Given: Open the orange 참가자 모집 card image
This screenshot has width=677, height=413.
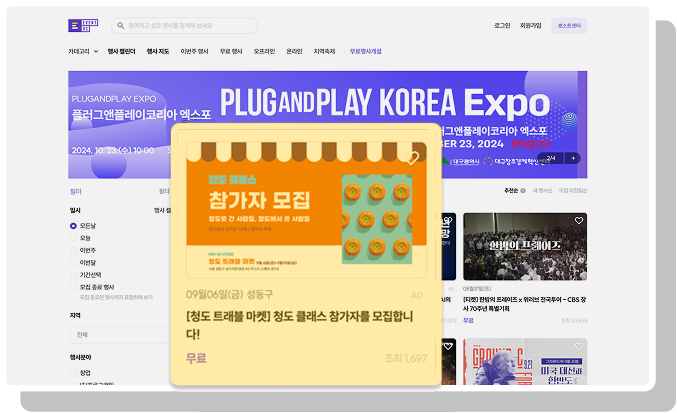Looking at the screenshot, I should pos(307,210).
